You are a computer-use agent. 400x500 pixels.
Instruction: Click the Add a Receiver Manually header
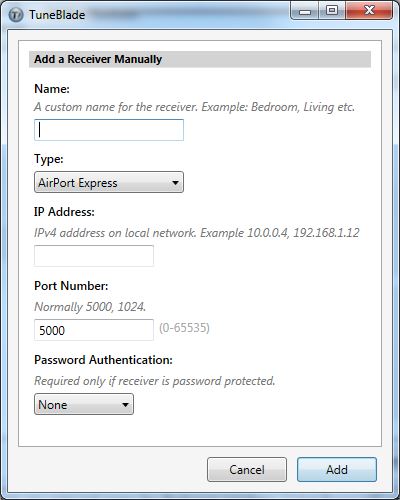(98, 59)
